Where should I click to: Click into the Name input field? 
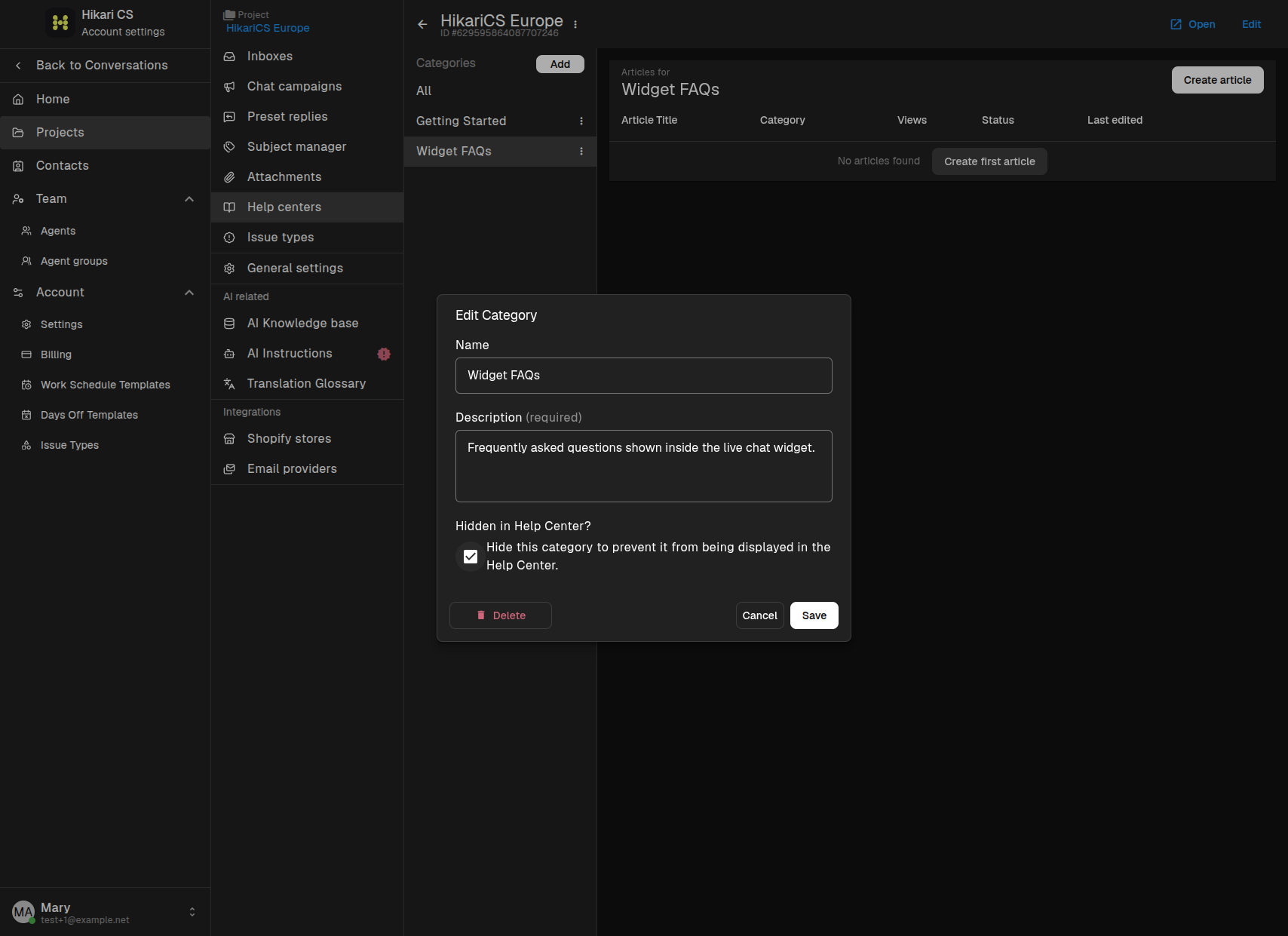pyautogui.click(x=644, y=376)
